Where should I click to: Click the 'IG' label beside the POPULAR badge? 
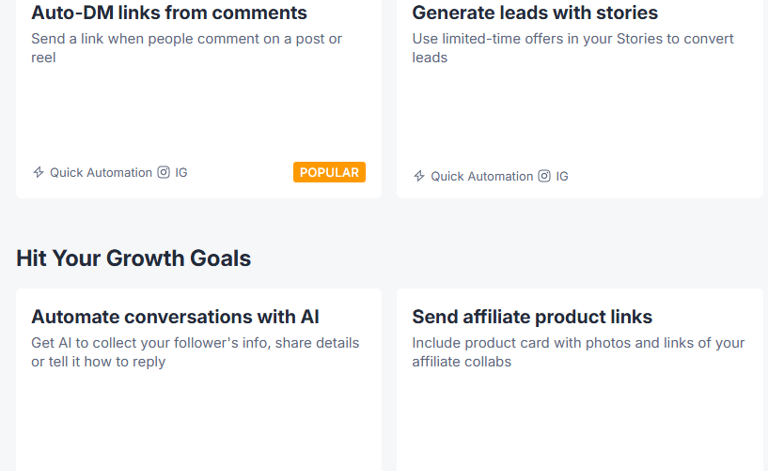point(181,172)
